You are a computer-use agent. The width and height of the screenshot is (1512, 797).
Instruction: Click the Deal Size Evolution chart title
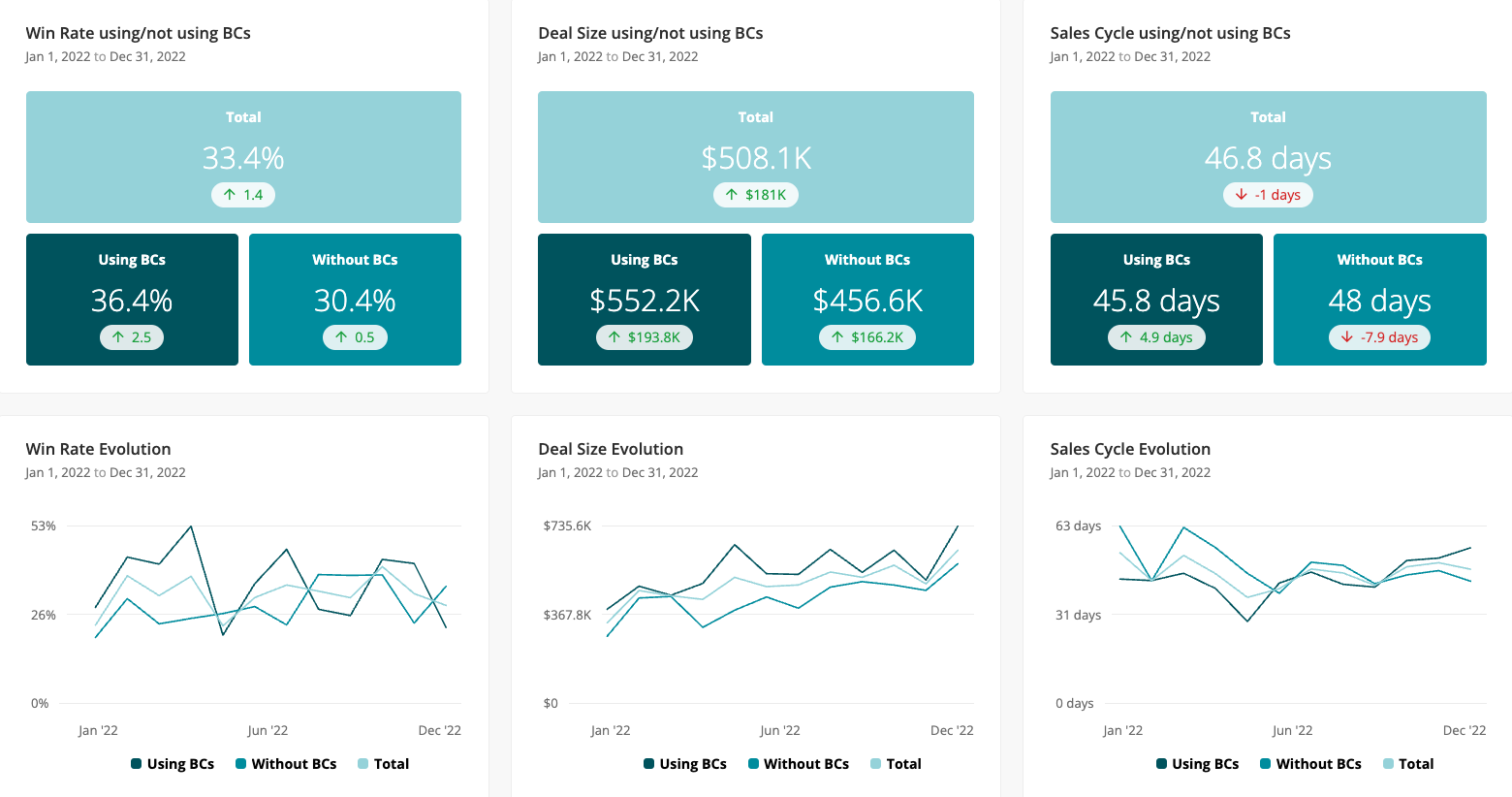(x=611, y=449)
